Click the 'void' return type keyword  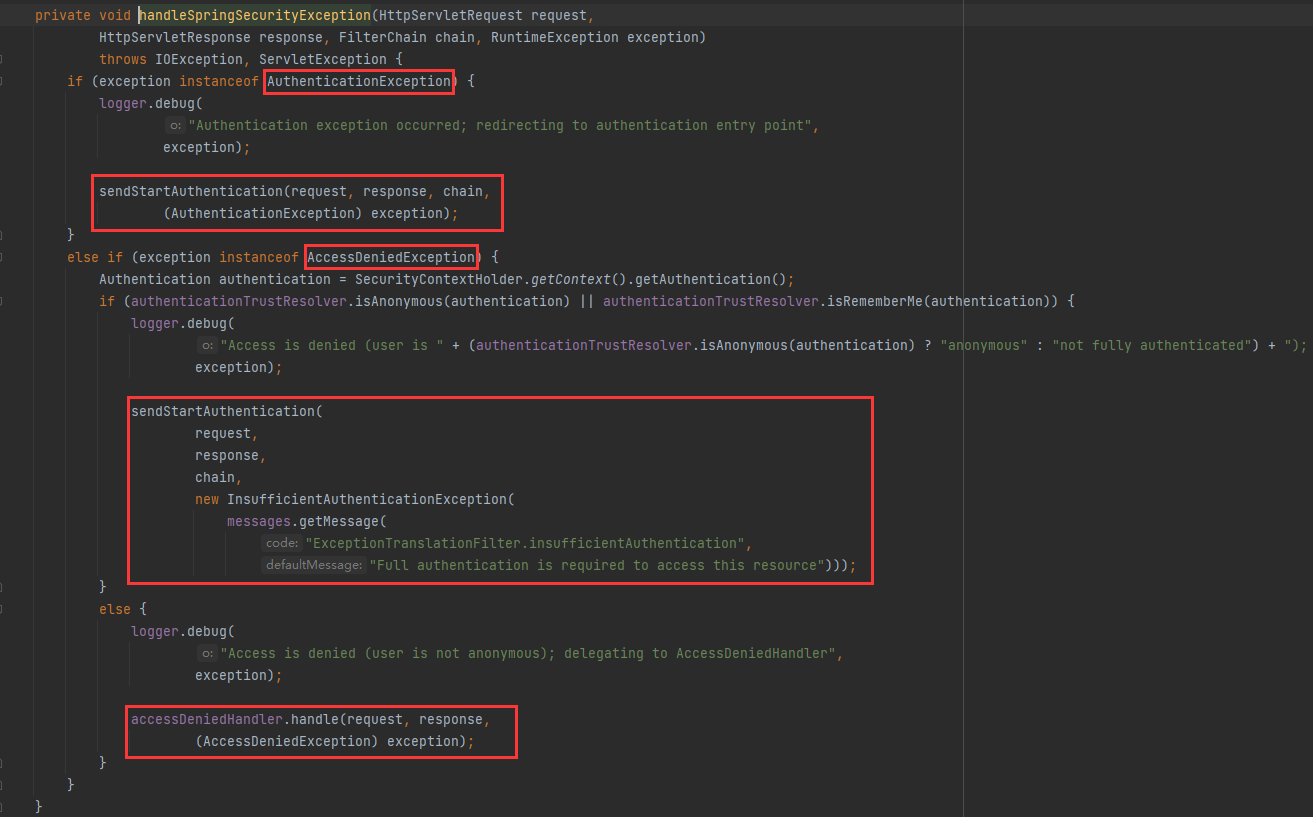[115, 15]
